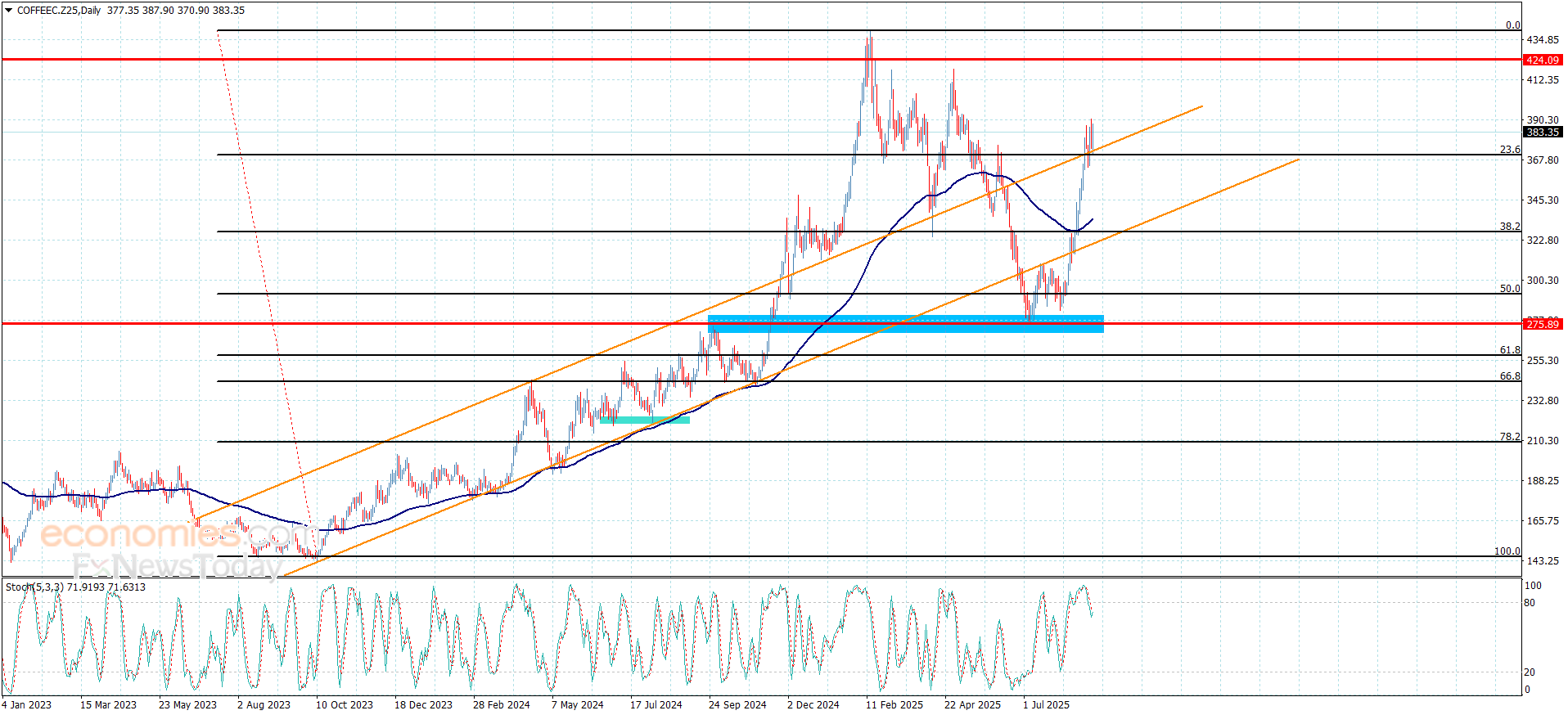
Task: Select the small turquoise rectangle near May 2024
Action: point(645,420)
